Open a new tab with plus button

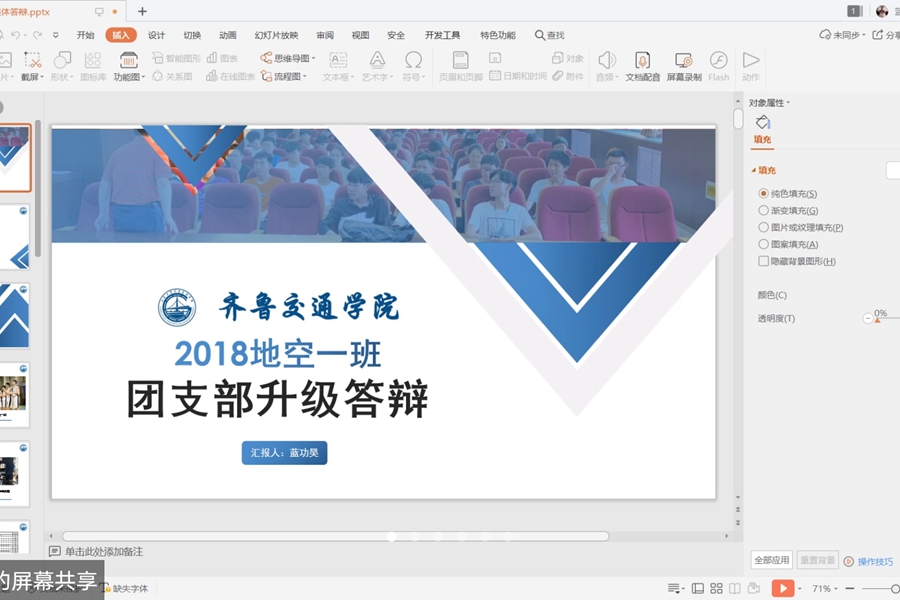142,11
